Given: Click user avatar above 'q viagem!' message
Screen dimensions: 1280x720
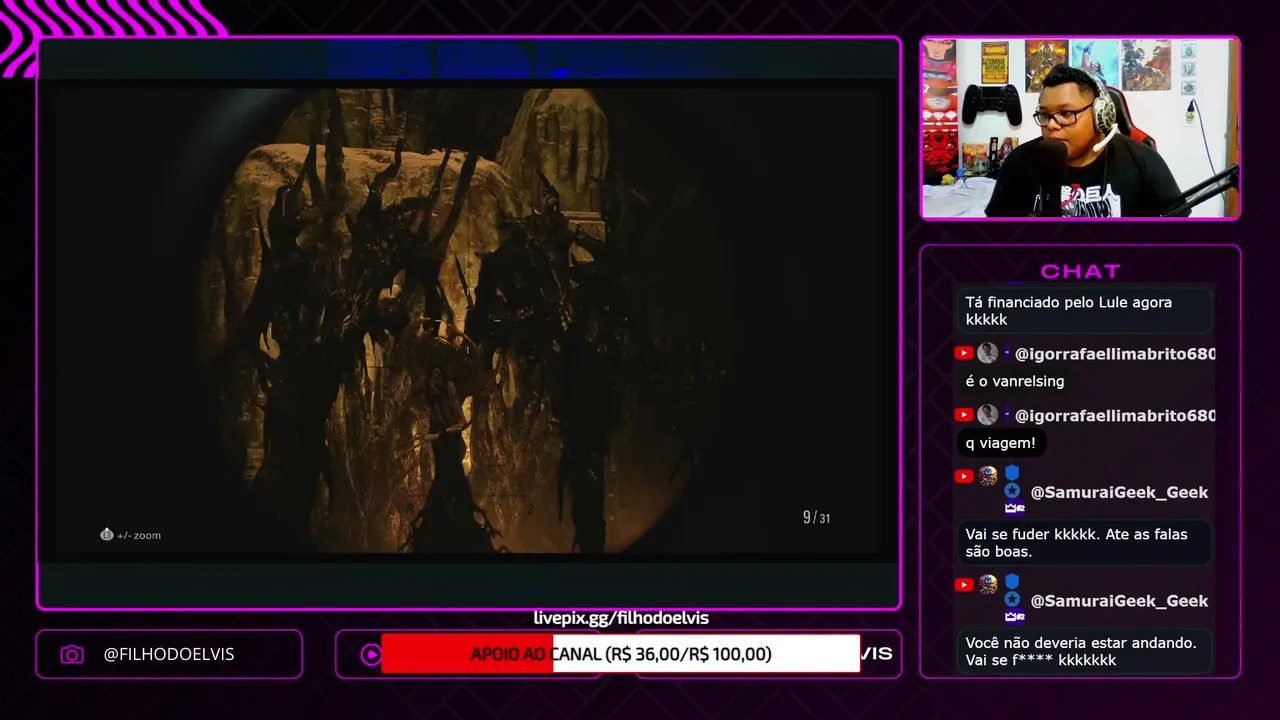Looking at the screenshot, I should click(x=988, y=415).
